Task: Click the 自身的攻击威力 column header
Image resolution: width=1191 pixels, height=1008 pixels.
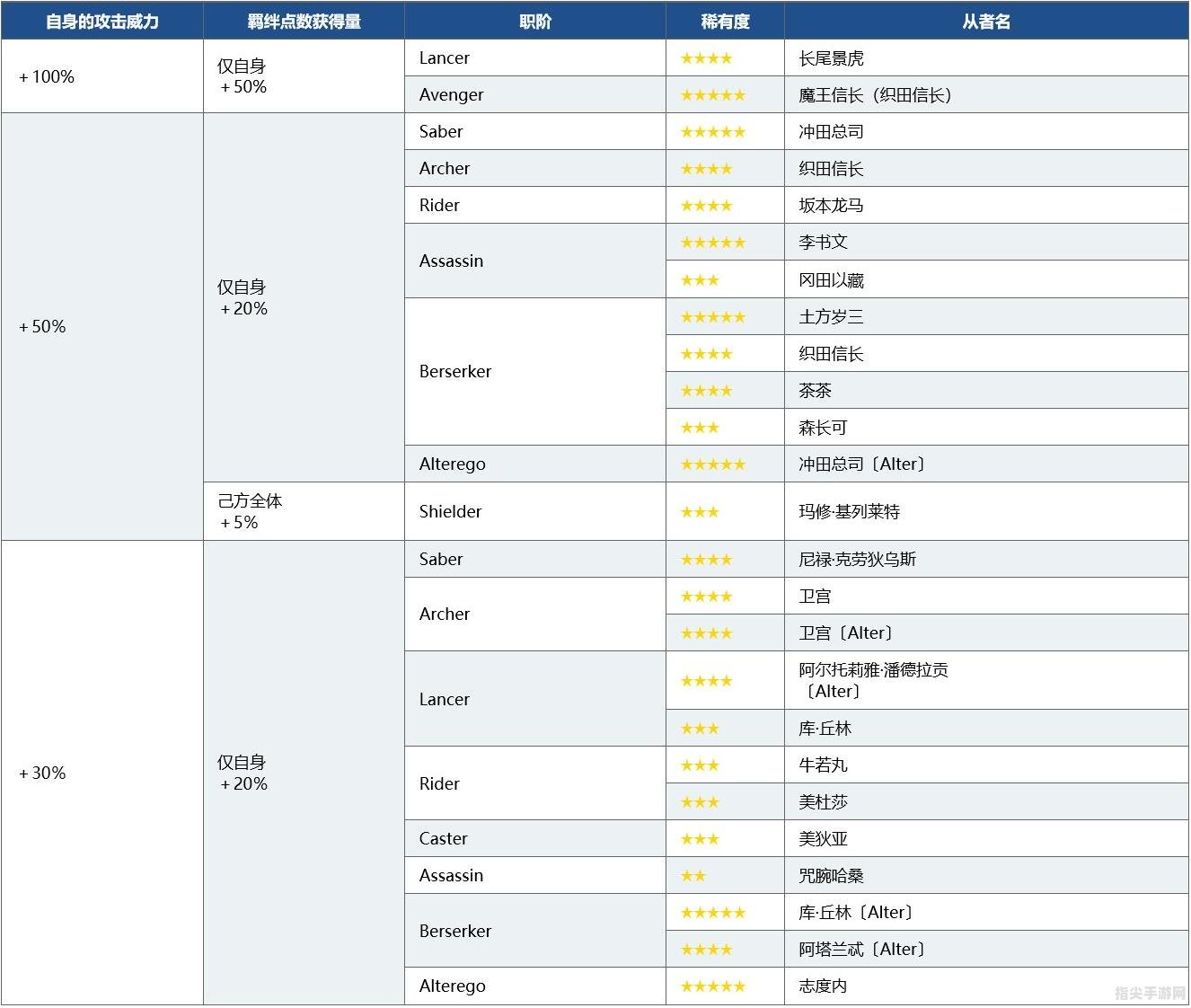Action: pyautogui.click(x=102, y=21)
